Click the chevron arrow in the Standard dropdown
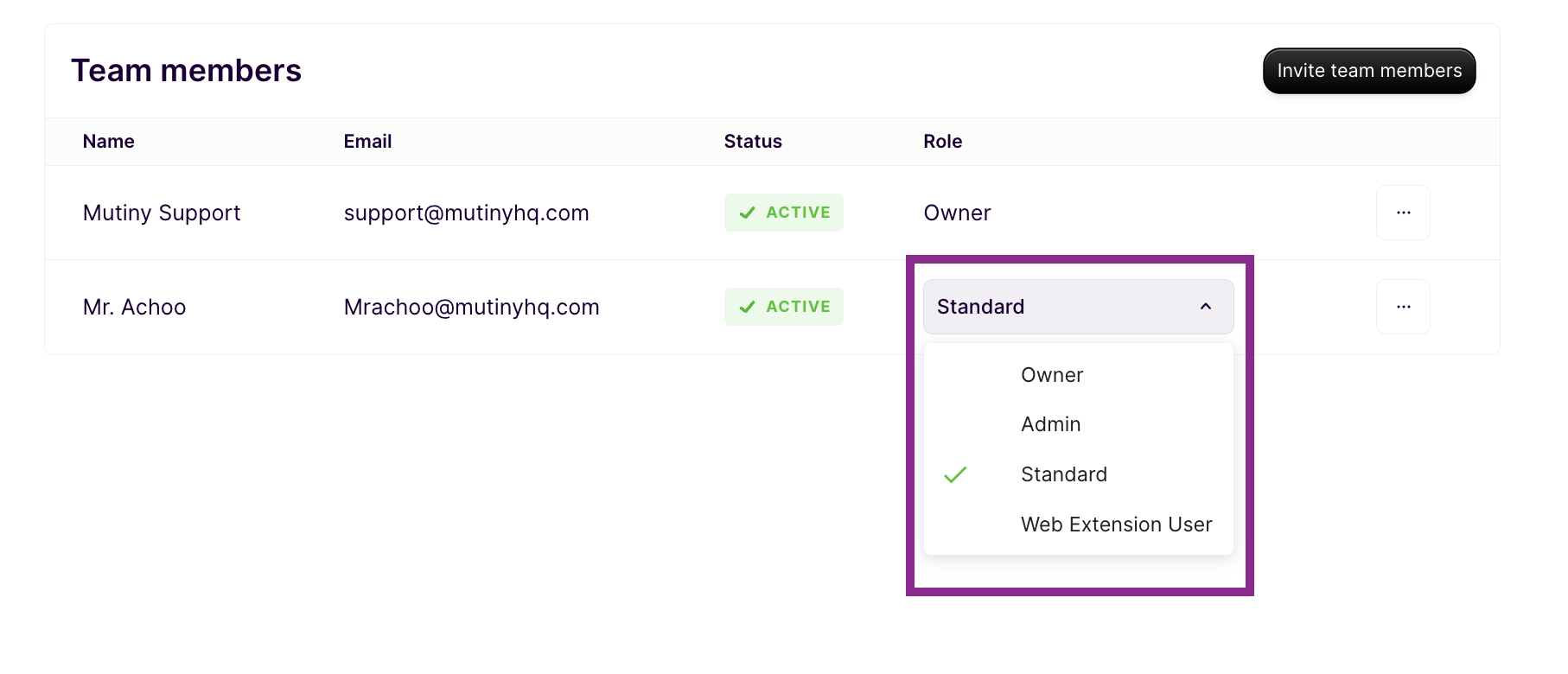Viewport: 1568px width, 674px height. pyautogui.click(x=1205, y=307)
